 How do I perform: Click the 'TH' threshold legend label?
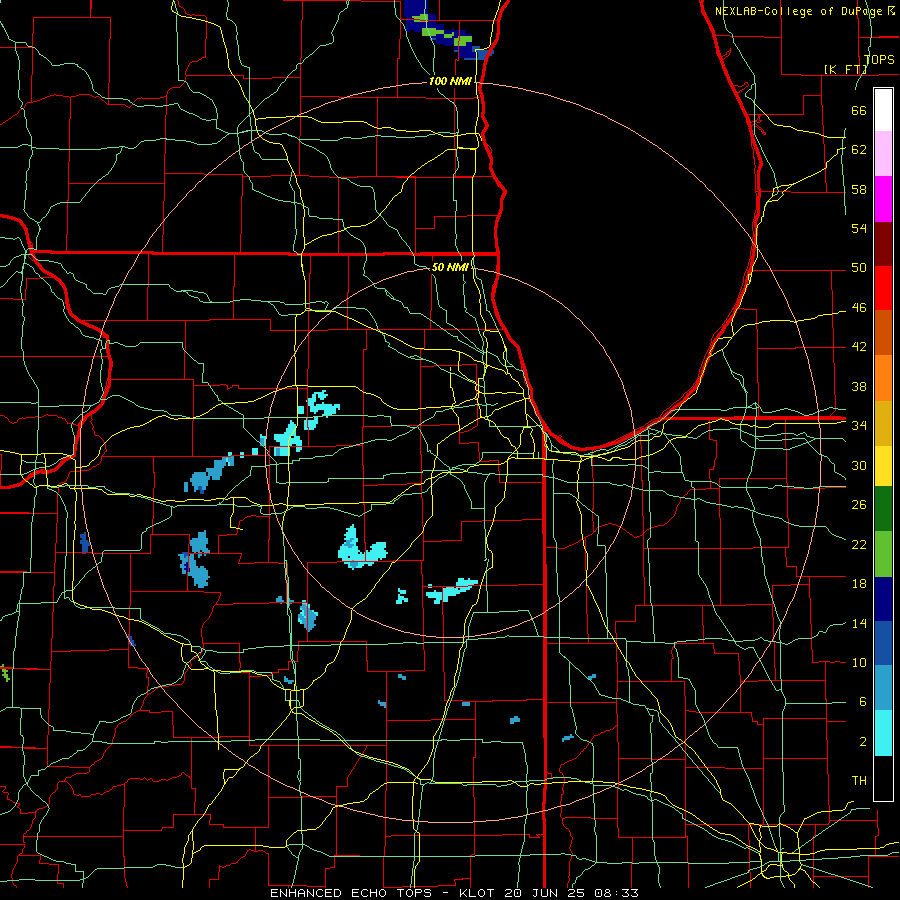[859, 781]
